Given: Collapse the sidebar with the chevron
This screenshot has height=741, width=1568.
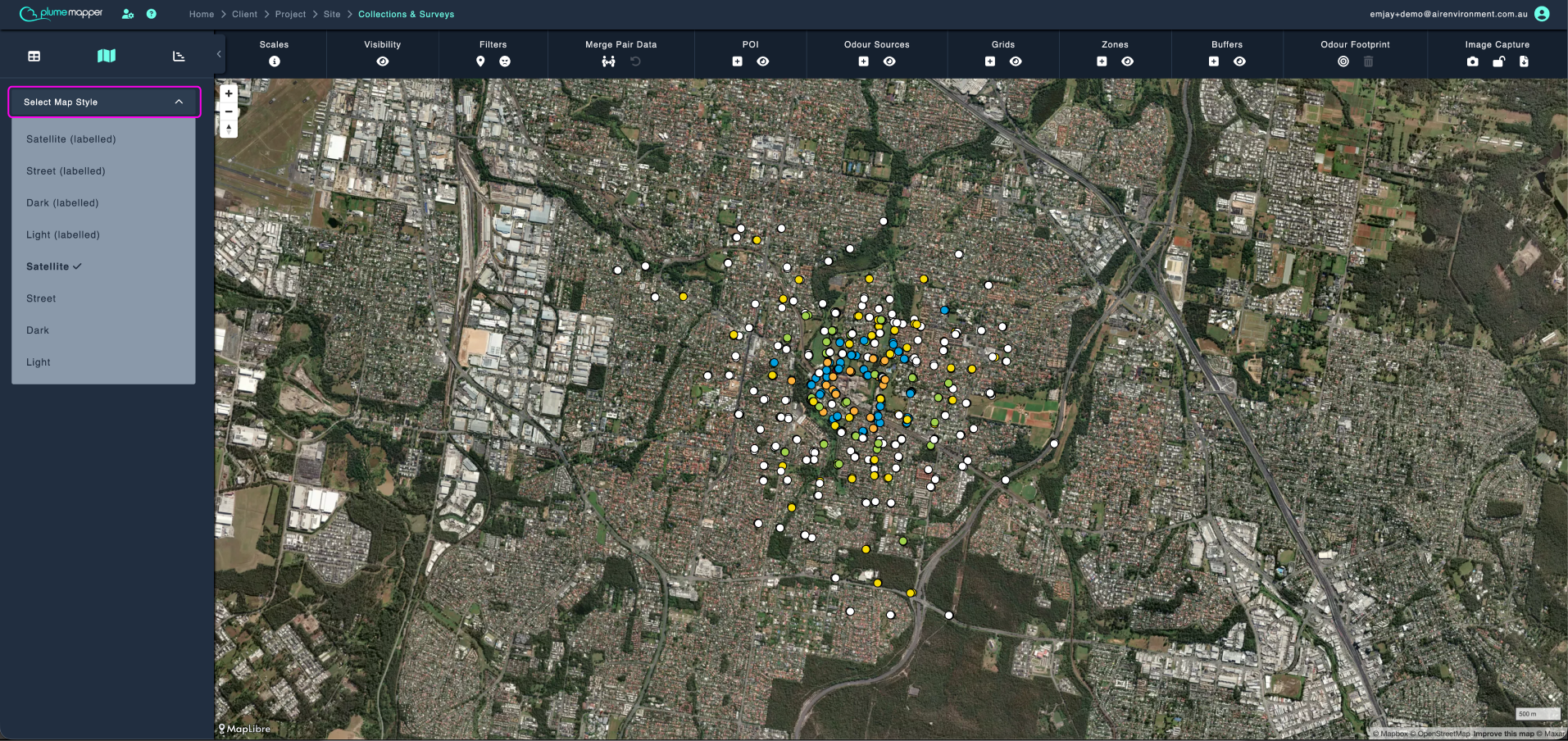Looking at the screenshot, I should click(x=219, y=54).
